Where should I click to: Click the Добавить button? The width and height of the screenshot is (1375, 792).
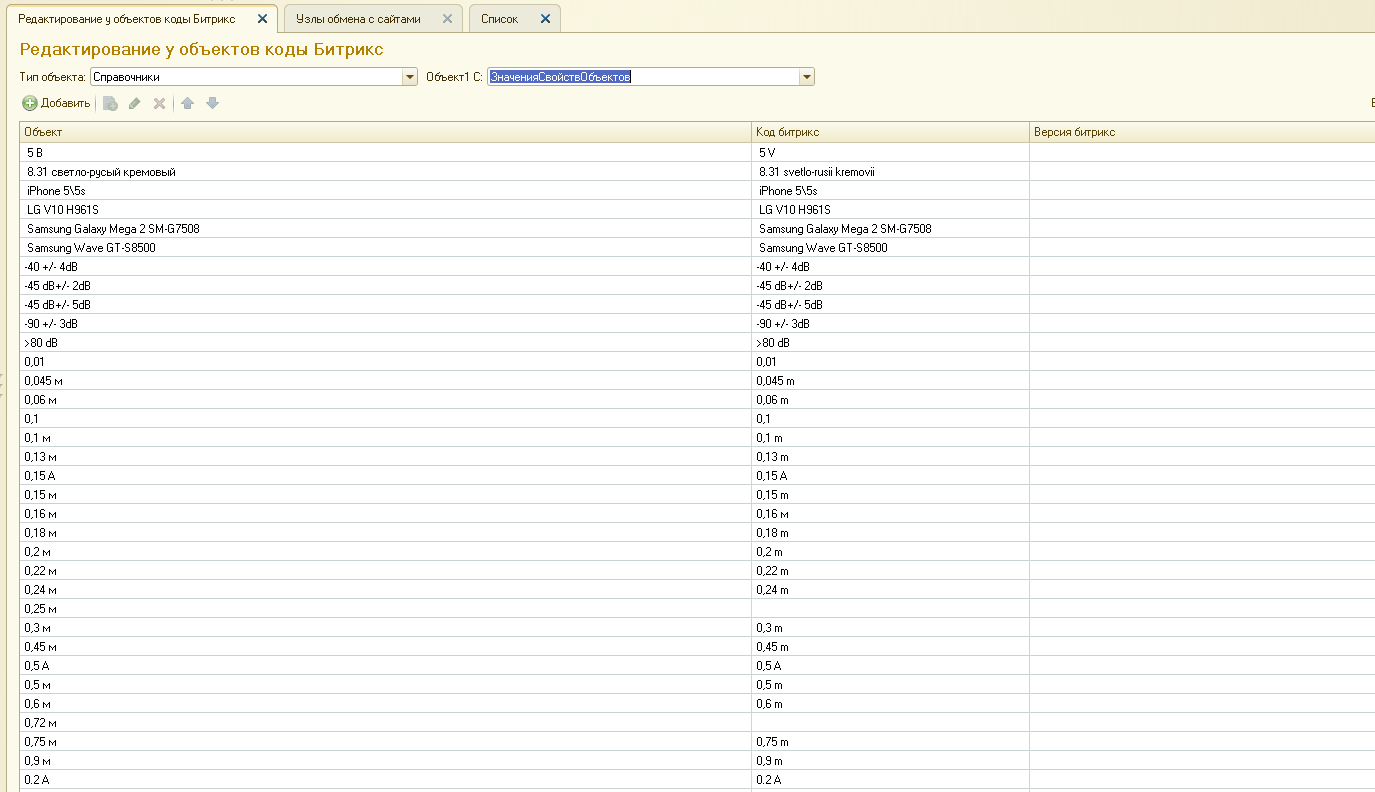tap(57, 103)
